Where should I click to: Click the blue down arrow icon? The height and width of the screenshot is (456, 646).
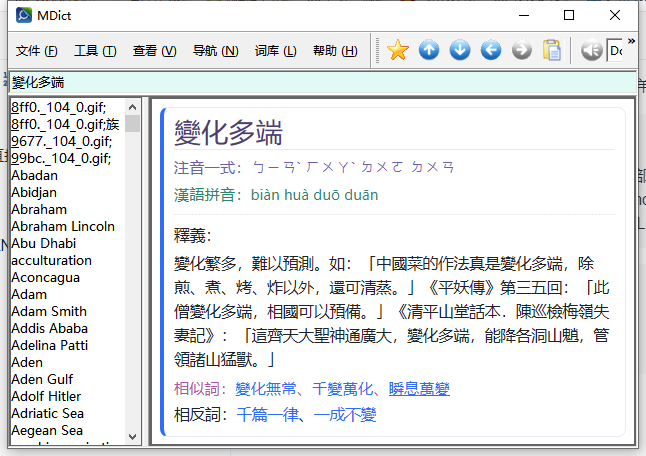coord(460,50)
